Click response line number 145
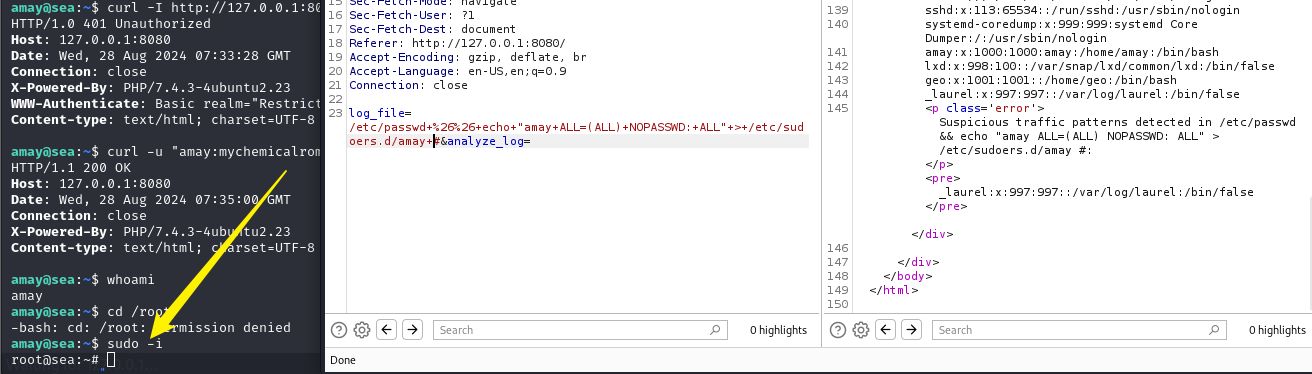The height and width of the screenshot is (374, 1312). (x=838, y=108)
